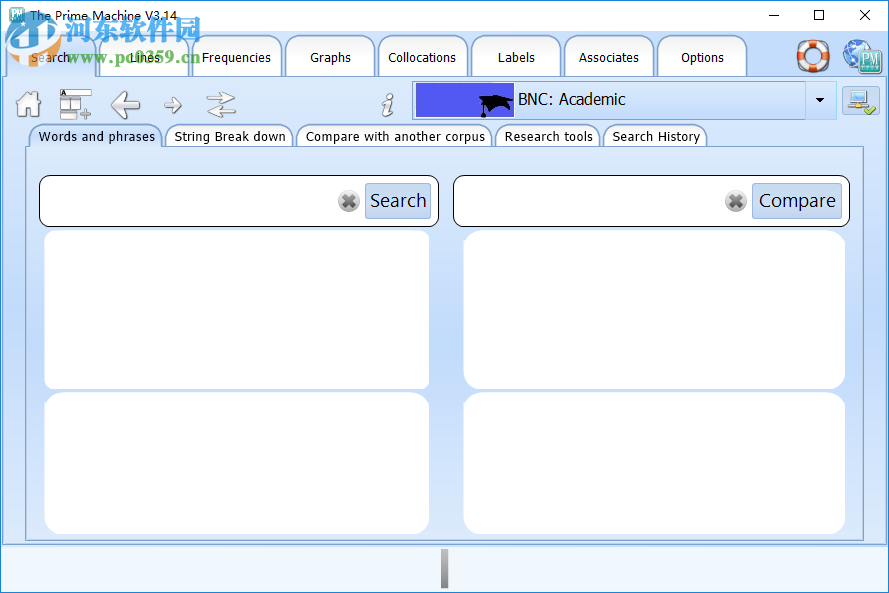Open Compare with another corpus sub-tab
The image size is (889, 593).
[395, 136]
